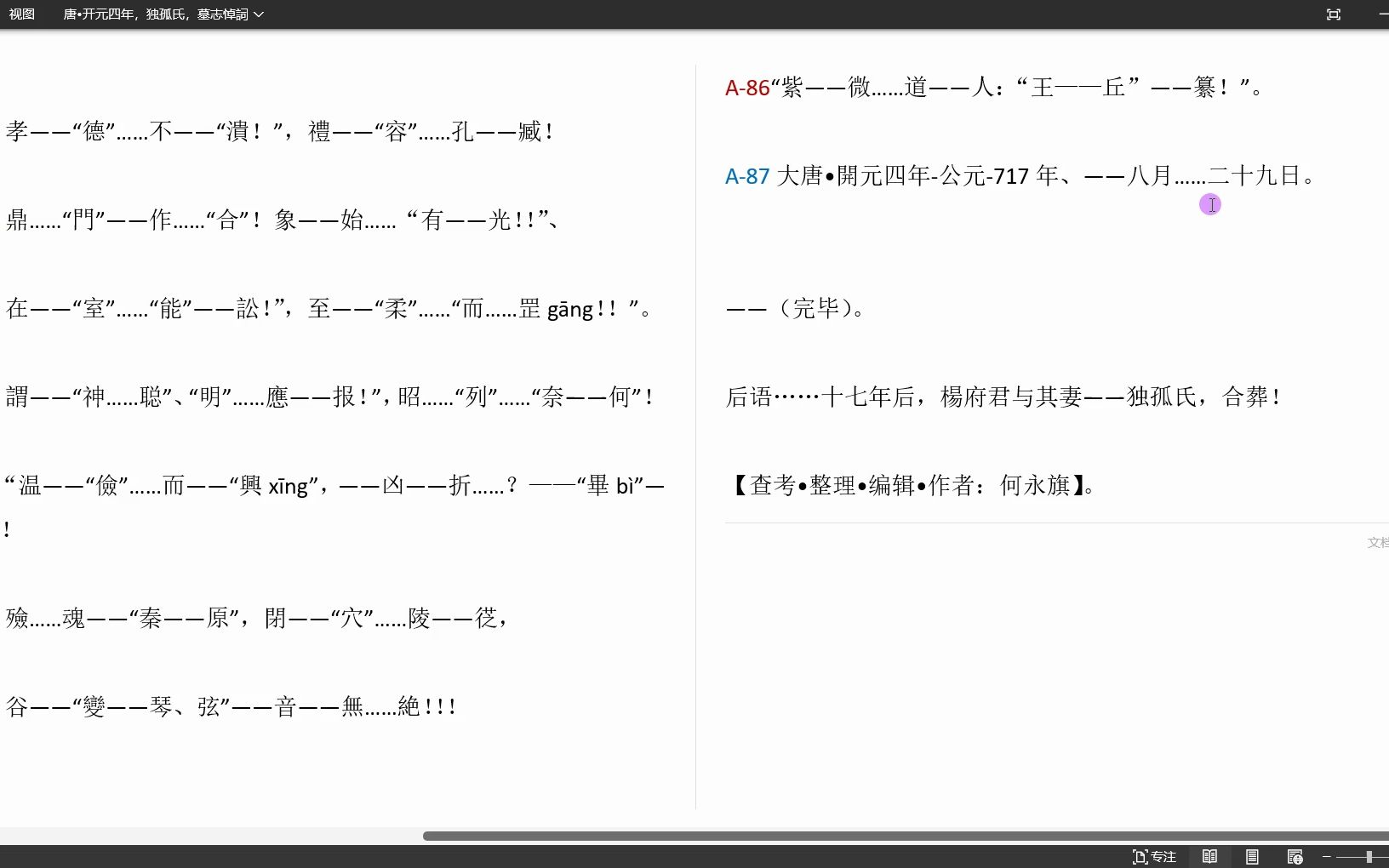Click the line beginning 殮……魂
Viewport: 1389px width, 868px height.
tap(257, 618)
